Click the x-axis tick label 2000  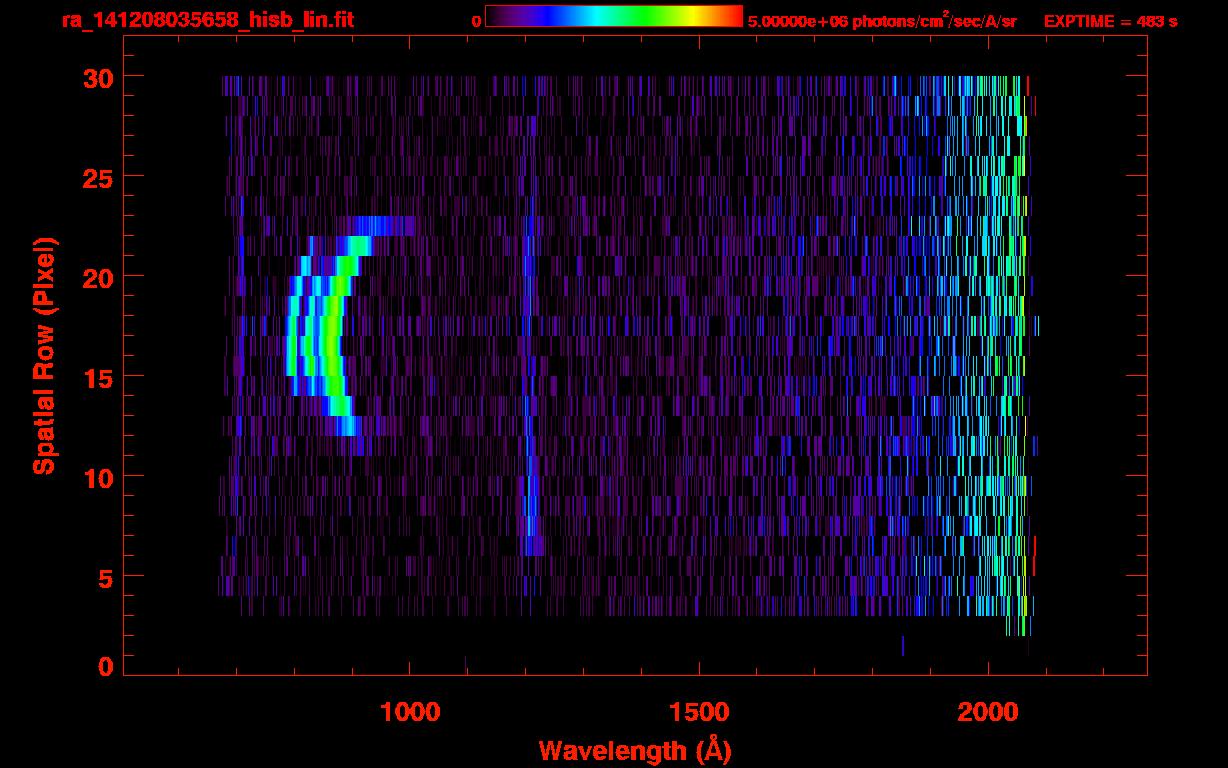pos(988,711)
